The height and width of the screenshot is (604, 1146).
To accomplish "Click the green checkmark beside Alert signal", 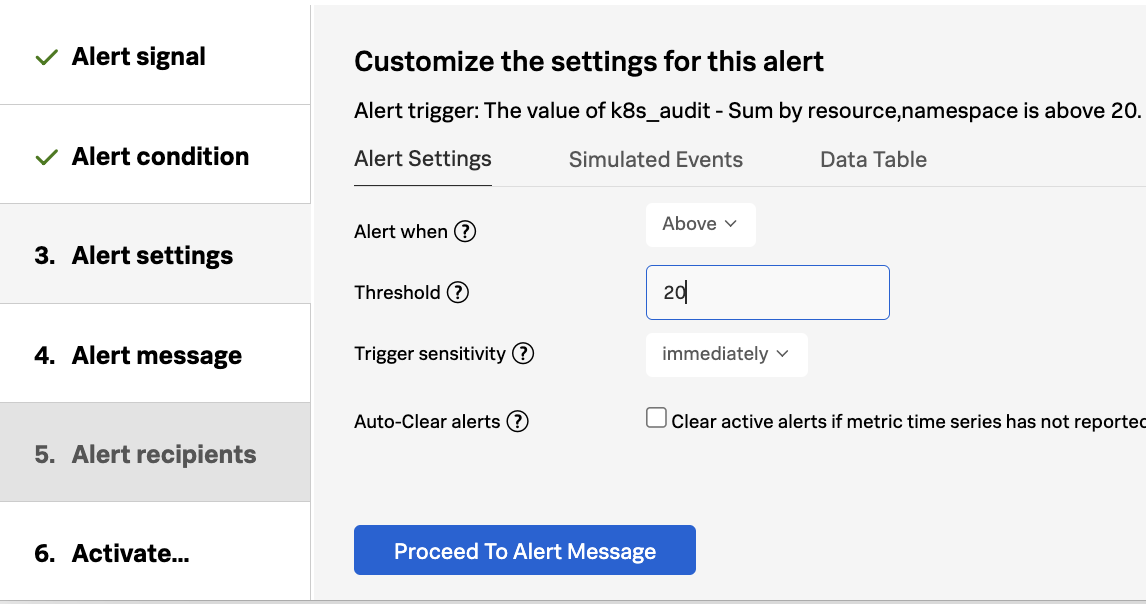I will tap(46, 58).
